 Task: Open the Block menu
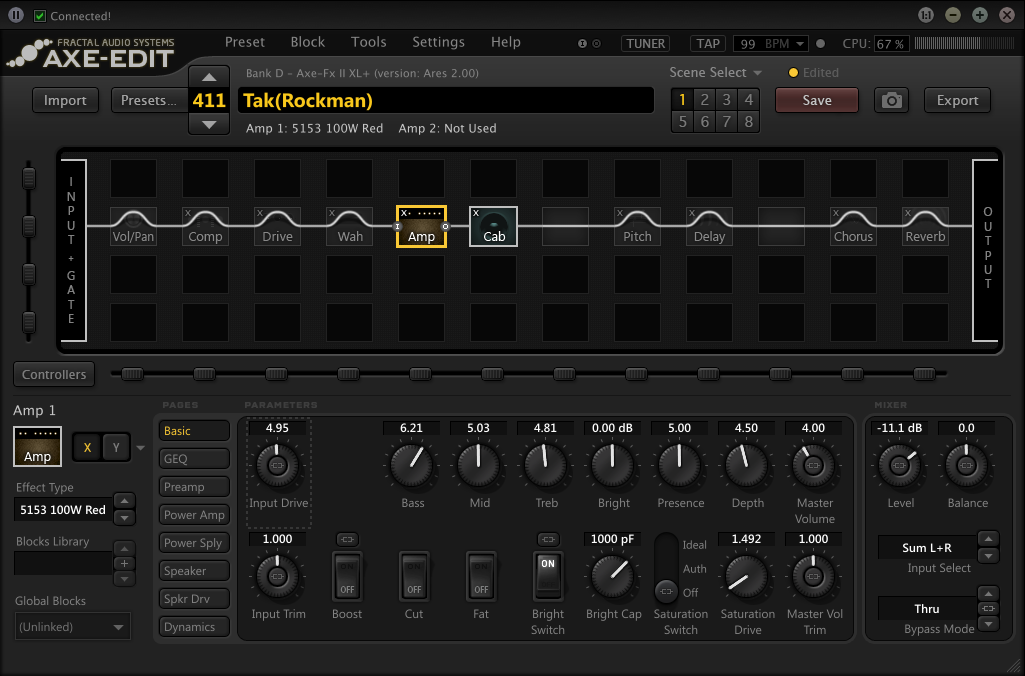pyautogui.click(x=308, y=42)
